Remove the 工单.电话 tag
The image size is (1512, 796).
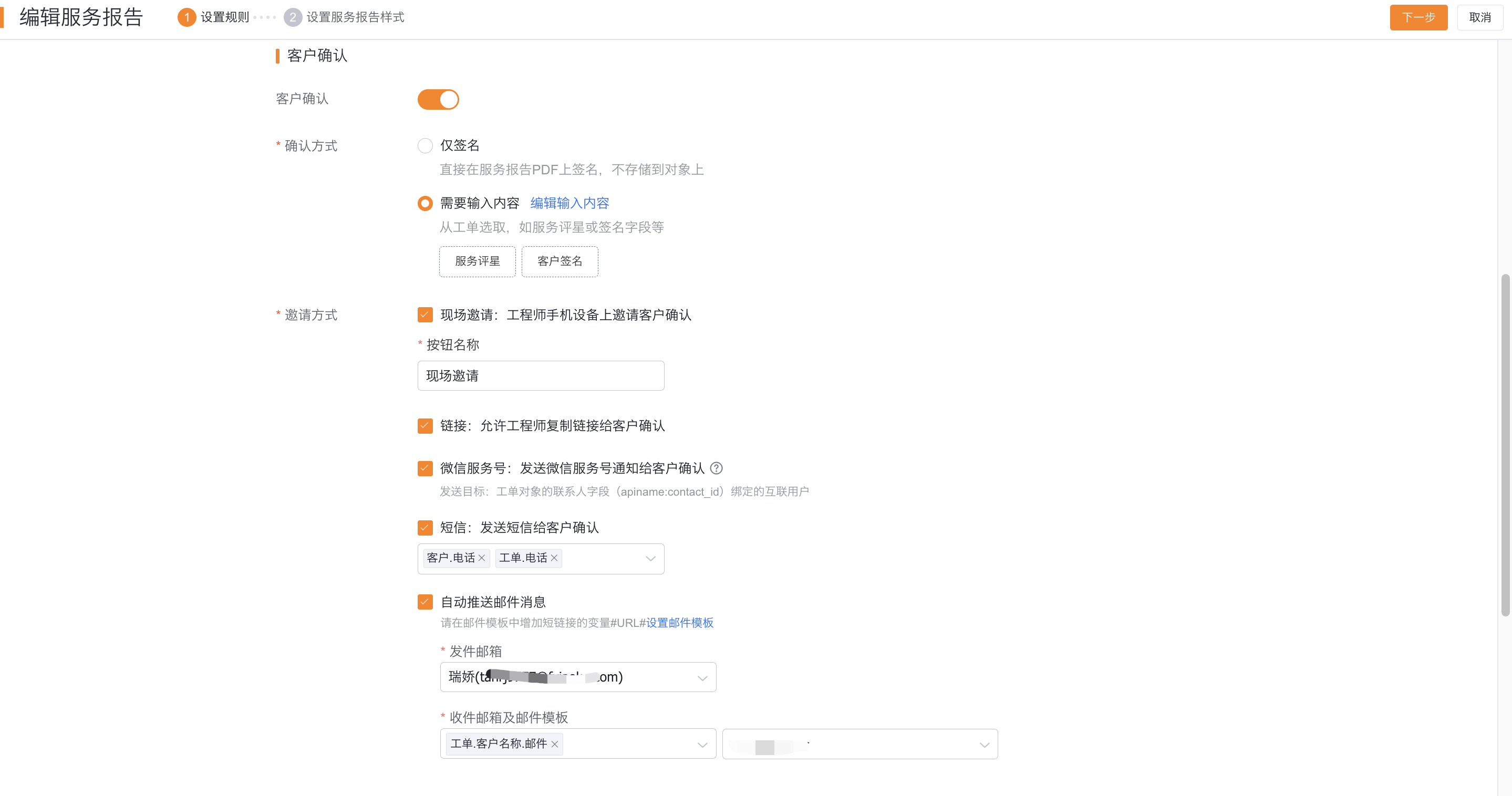(x=554, y=559)
